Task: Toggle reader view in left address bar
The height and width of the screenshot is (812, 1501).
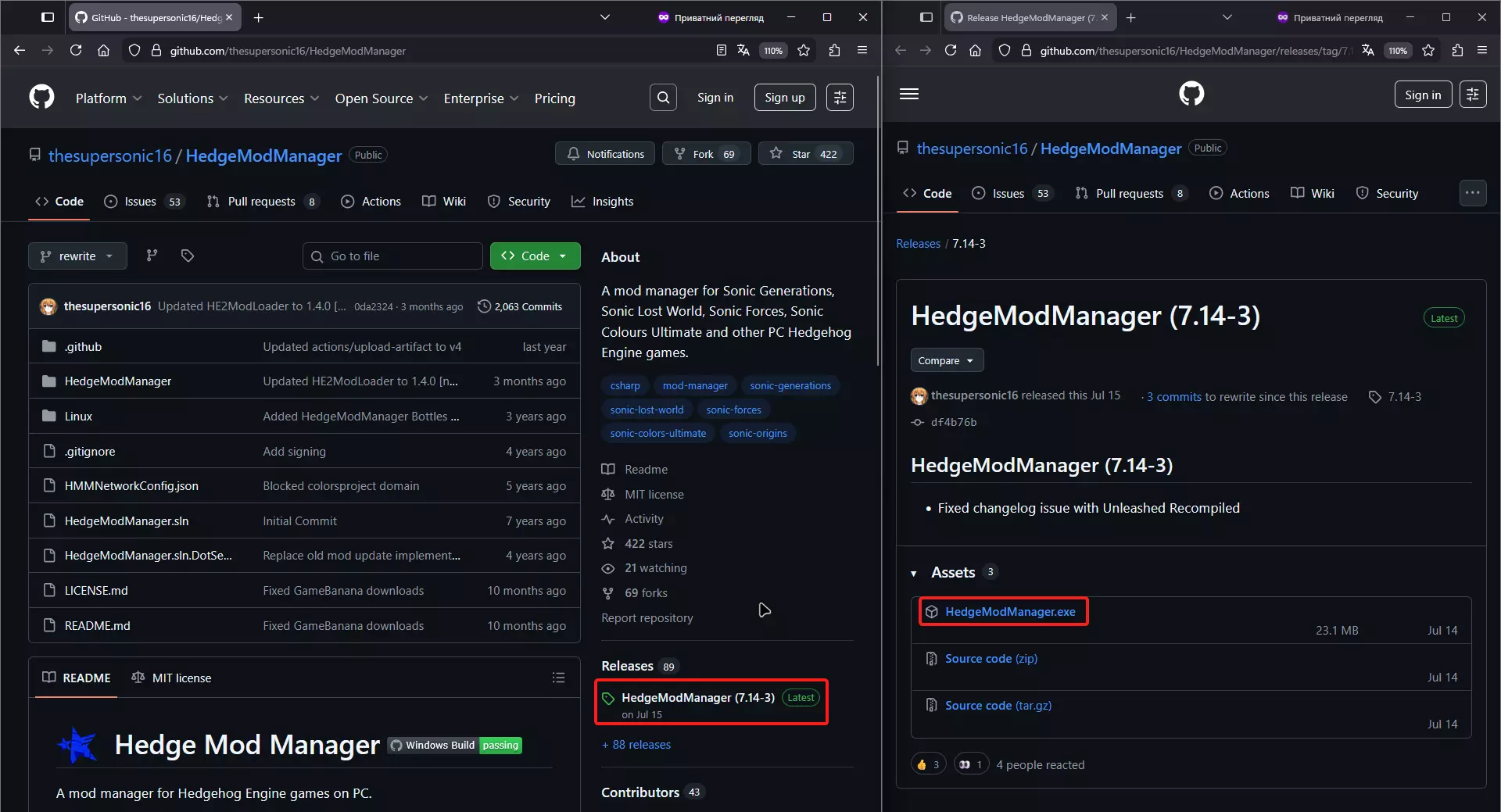Action: (721, 51)
